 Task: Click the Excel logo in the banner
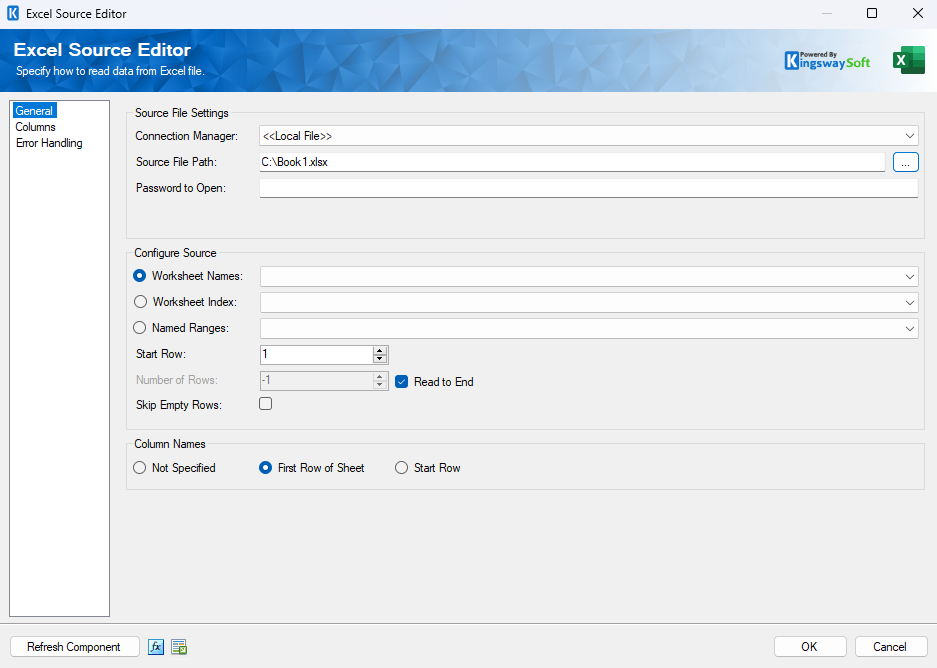tap(908, 61)
